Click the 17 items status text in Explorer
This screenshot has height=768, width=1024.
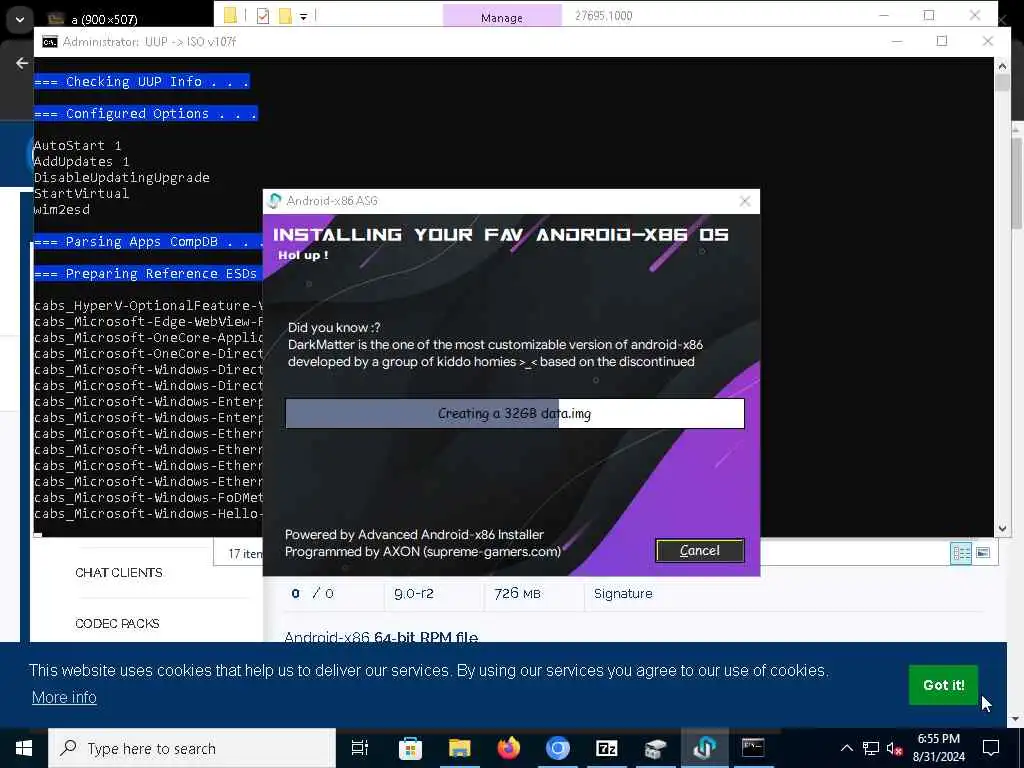pyautogui.click(x=245, y=554)
